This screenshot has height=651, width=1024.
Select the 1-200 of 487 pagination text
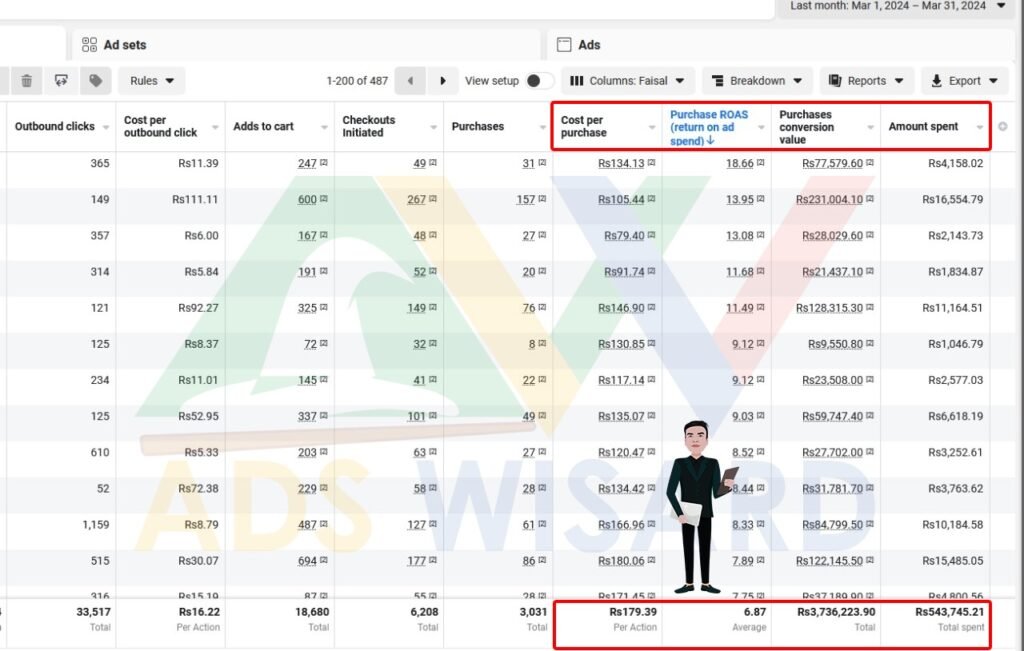click(x=357, y=81)
